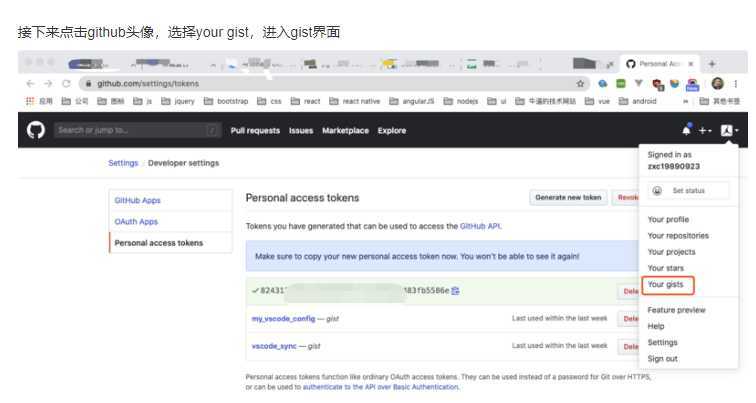Expand the bookmarks overflow chevron
Viewport: 756px width, 403px height.
tap(686, 101)
